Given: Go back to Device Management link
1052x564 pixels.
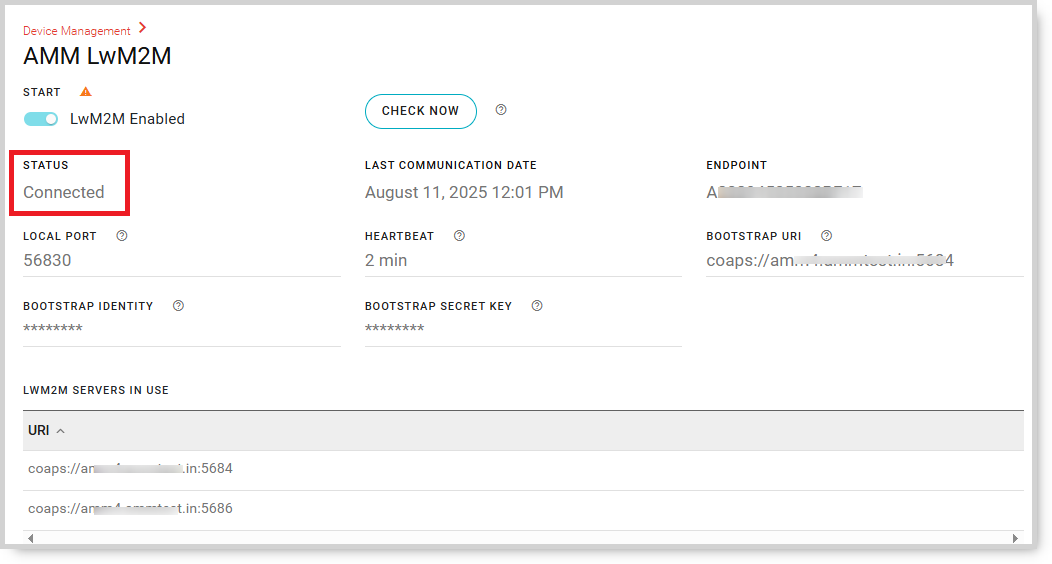Looking at the screenshot, I should [x=77, y=31].
